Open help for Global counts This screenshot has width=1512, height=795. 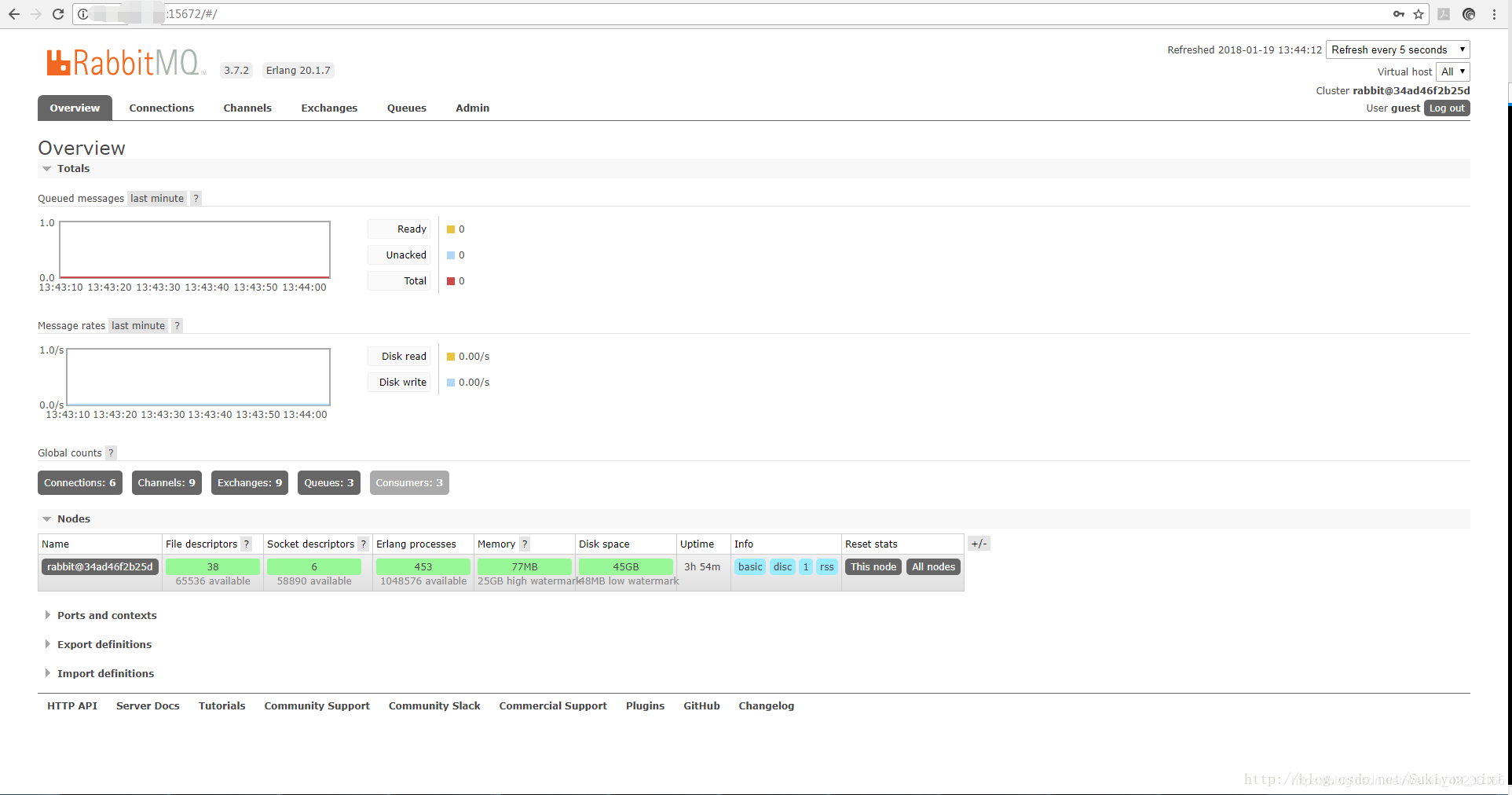pyautogui.click(x=112, y=453)
